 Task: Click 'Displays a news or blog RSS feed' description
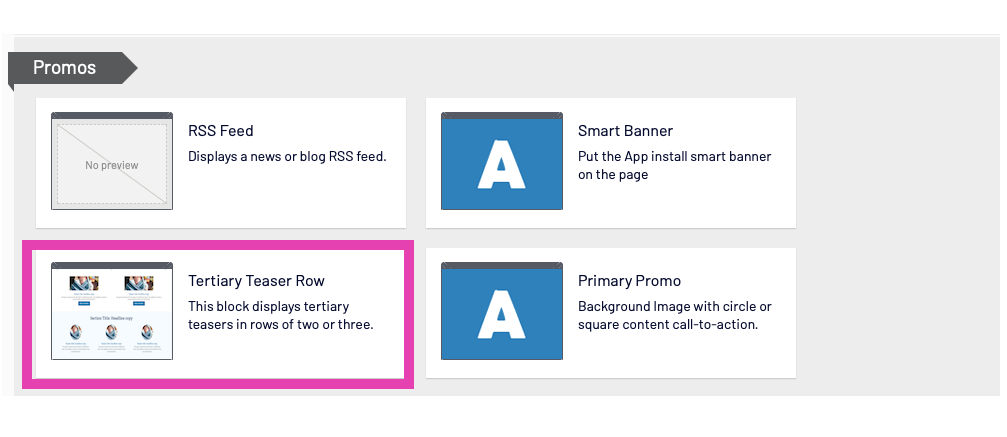pyautogui.click(x=287, y=156)
